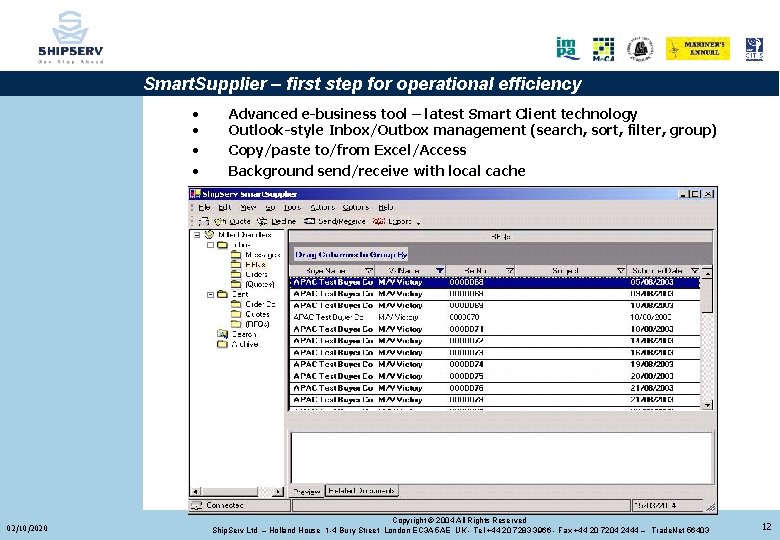Open the File menu
780x540 pixels.
204,207
